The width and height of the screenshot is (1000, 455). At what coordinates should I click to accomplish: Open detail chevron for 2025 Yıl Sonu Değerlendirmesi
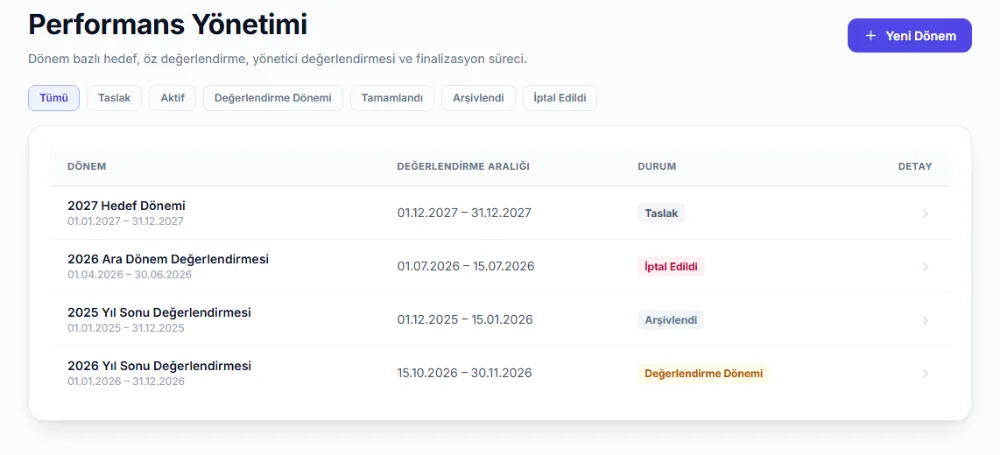tap(925, 320)
